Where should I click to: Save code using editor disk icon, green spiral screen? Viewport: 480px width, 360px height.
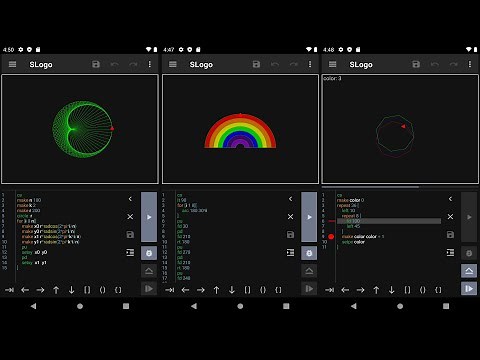[130, 235]
